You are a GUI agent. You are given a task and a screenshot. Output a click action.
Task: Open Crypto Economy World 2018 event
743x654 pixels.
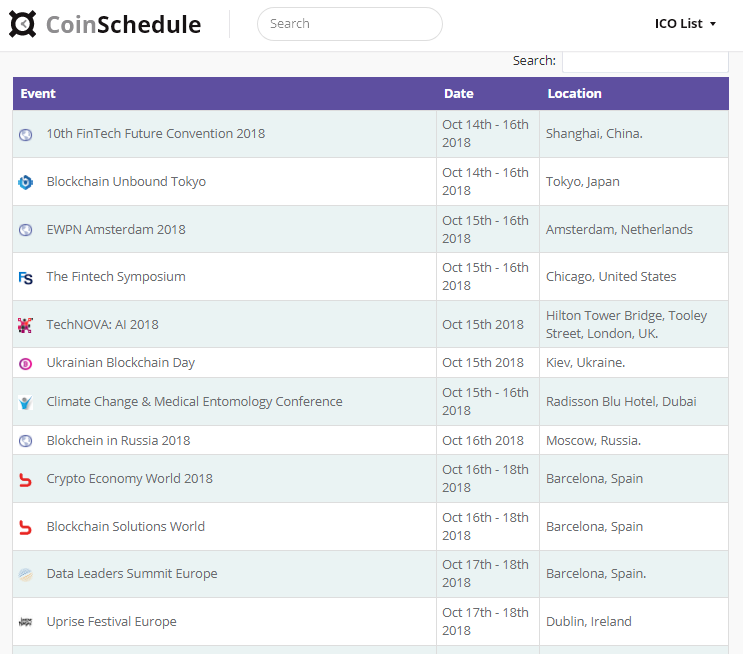pyautogui.click(x=129, y=479)
